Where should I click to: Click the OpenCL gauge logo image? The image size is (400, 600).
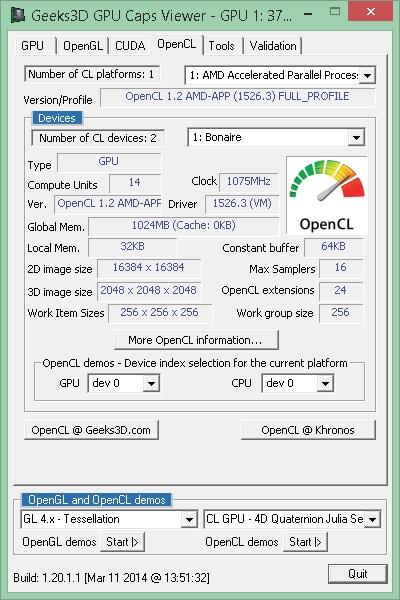point(327,196)
